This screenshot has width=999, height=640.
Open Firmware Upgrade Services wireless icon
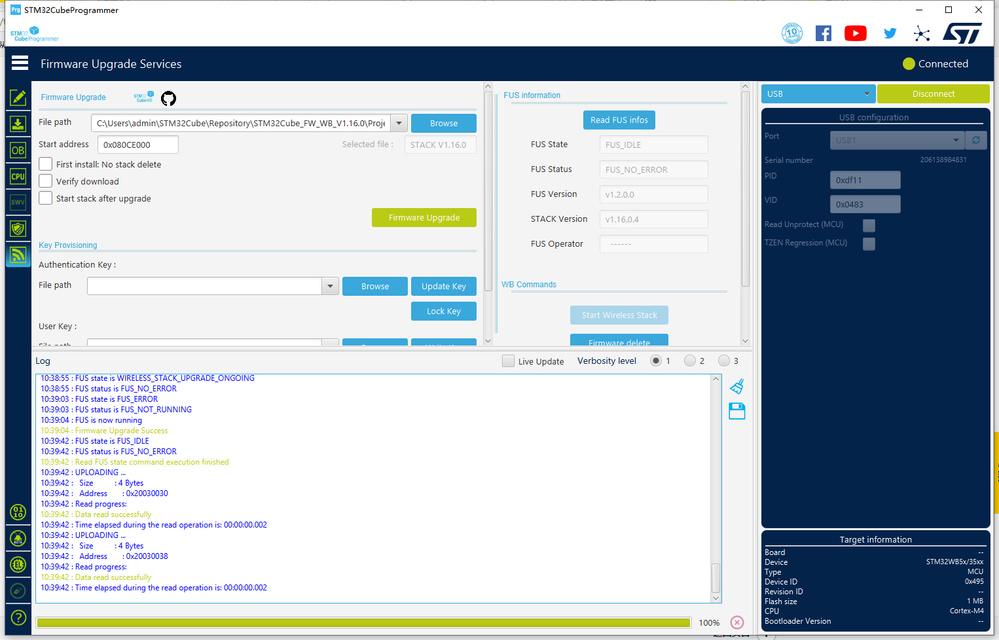18,255
